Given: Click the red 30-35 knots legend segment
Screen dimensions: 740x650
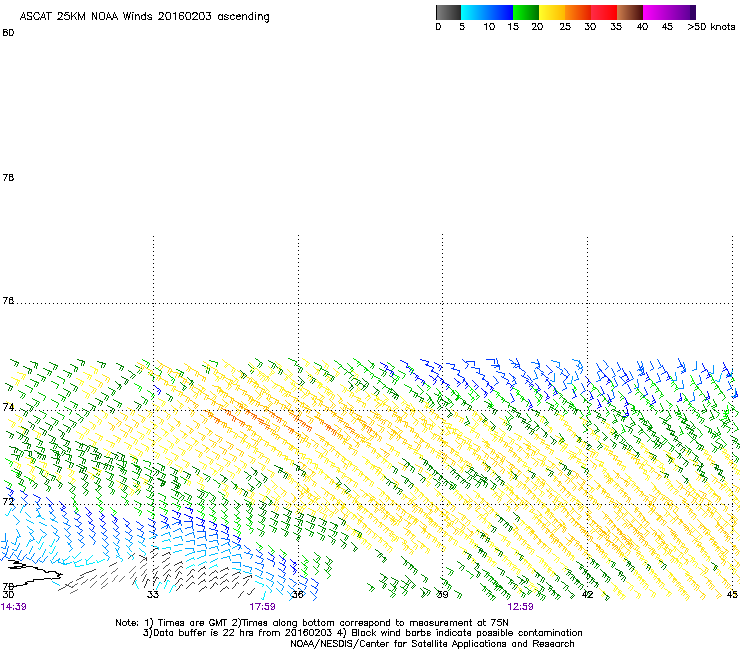Looking at the screenshot, I should pyautogui.click(x=604, y=12).
